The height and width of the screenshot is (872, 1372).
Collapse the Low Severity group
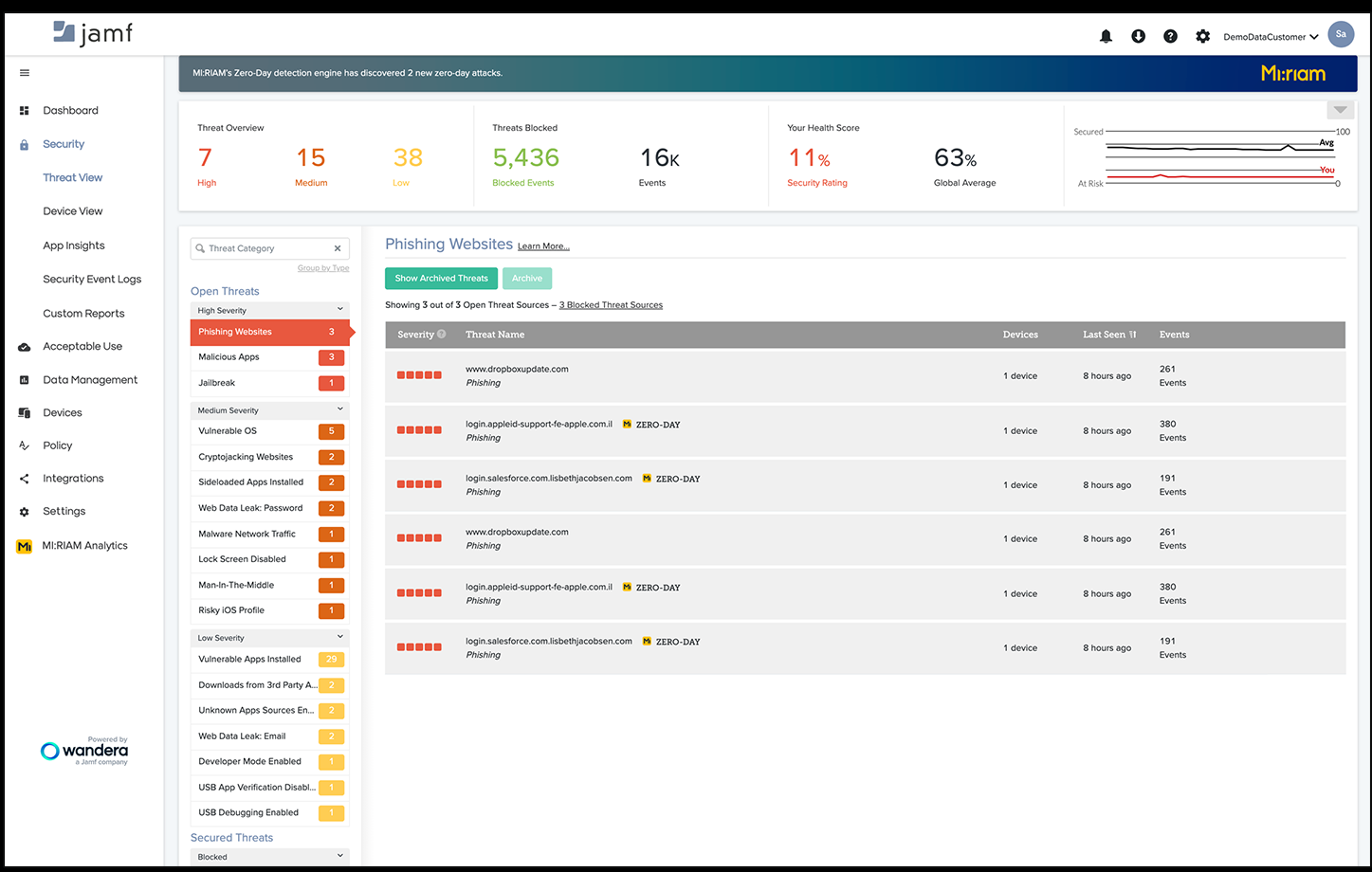click(340, 637)
